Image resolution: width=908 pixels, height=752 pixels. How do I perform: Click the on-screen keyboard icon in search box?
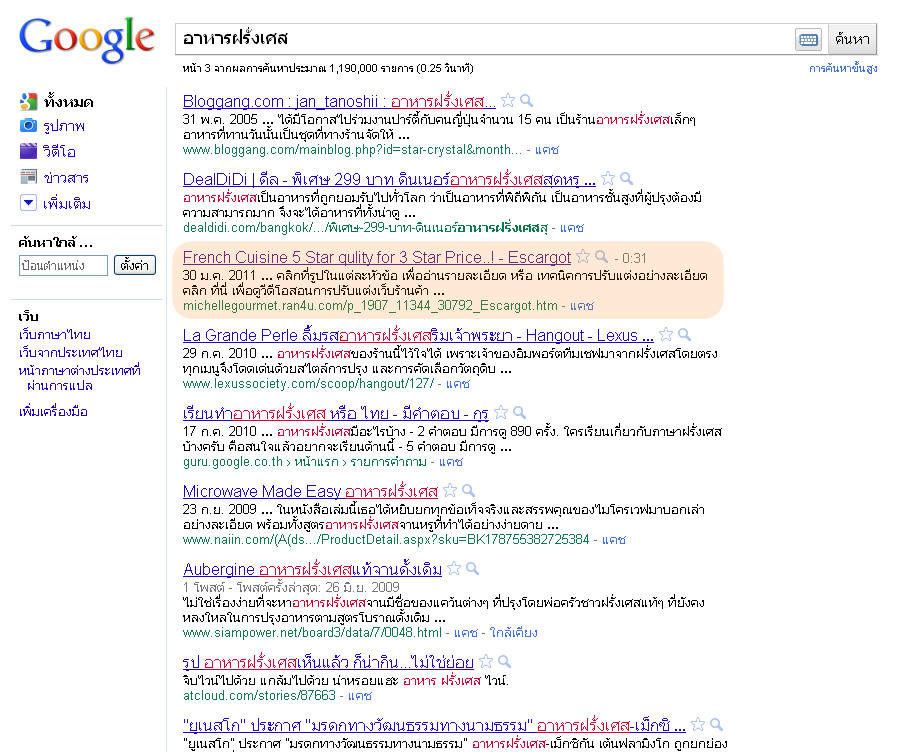(808, 39)
